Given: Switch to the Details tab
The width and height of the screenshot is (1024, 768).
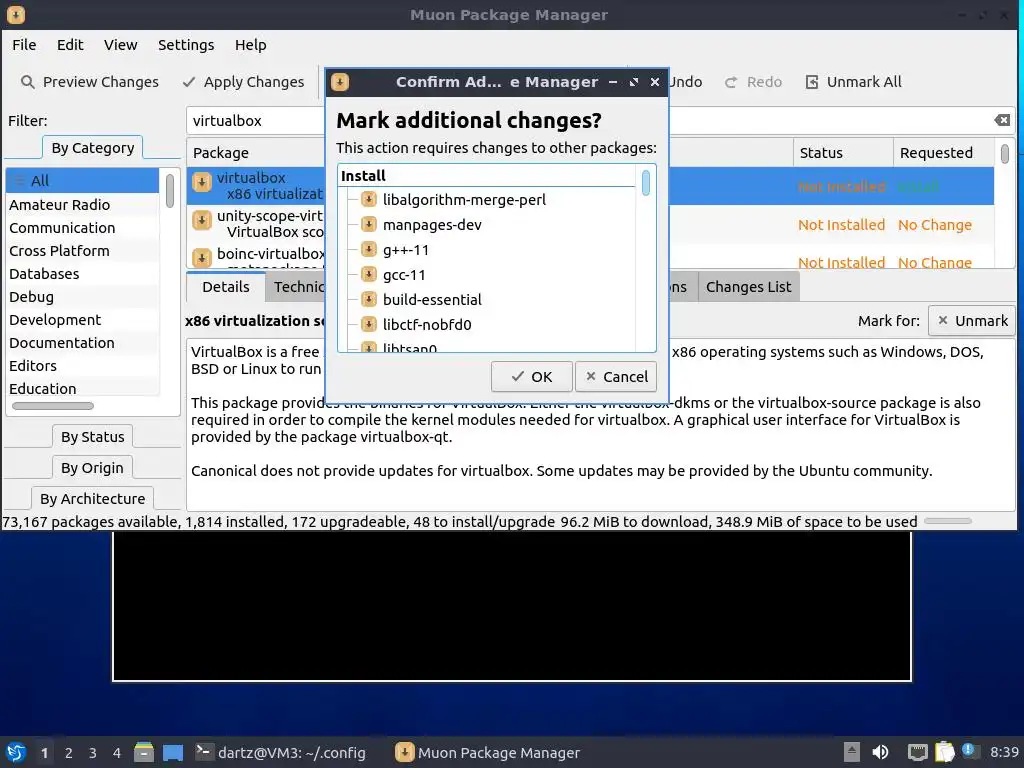Looking at the screenshot, I should click(x=226, y=287).
